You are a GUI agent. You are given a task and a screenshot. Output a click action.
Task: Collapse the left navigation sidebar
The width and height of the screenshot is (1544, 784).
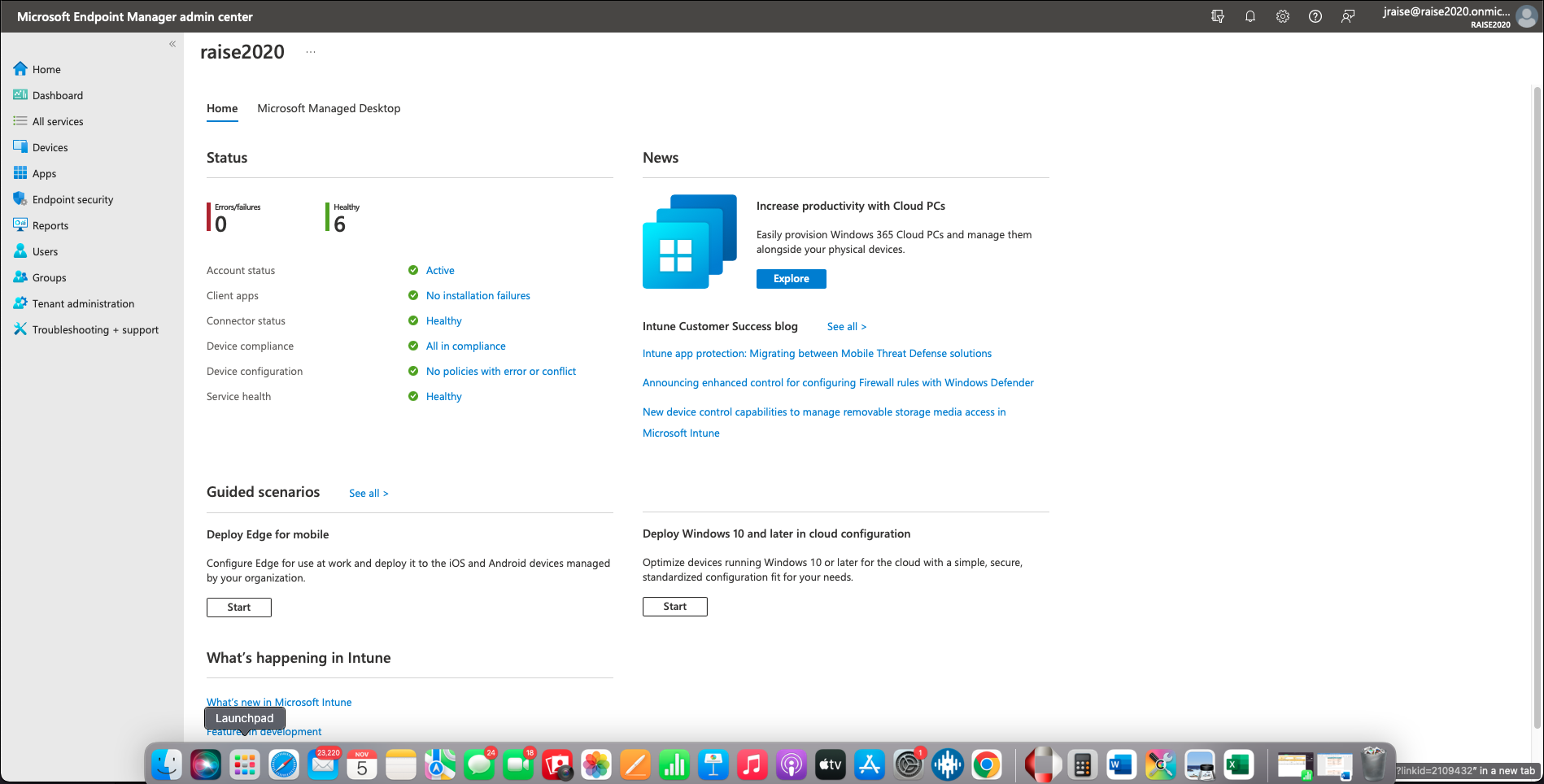tap(172, 44)
